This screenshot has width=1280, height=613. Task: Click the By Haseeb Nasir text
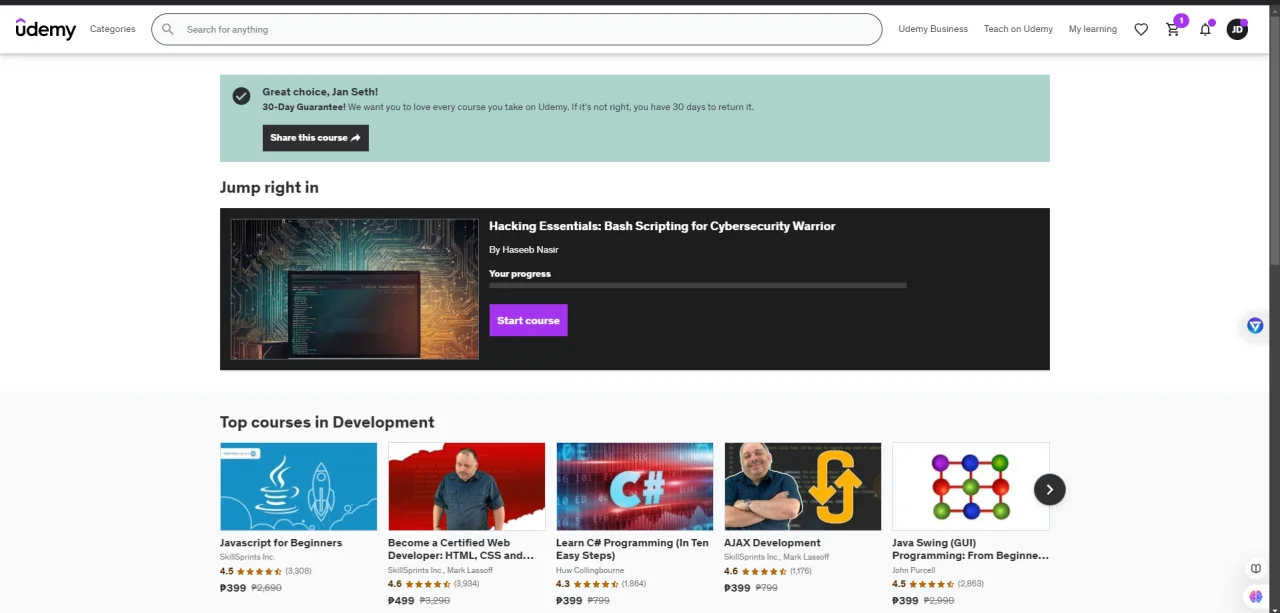(524, 250)
